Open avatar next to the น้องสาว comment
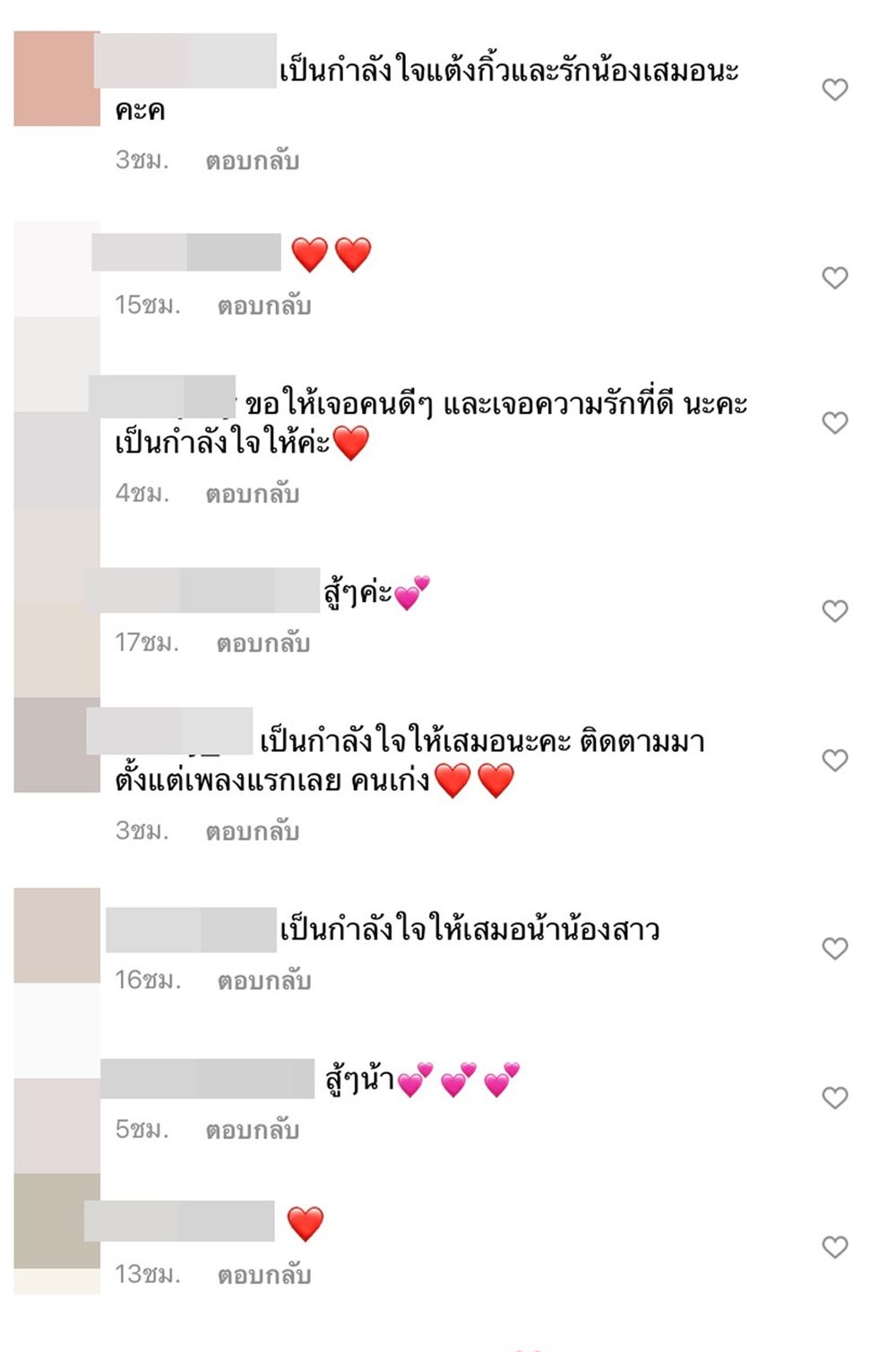The width and height of the screenshot is (896, 1352). click(x=56, y=935)
